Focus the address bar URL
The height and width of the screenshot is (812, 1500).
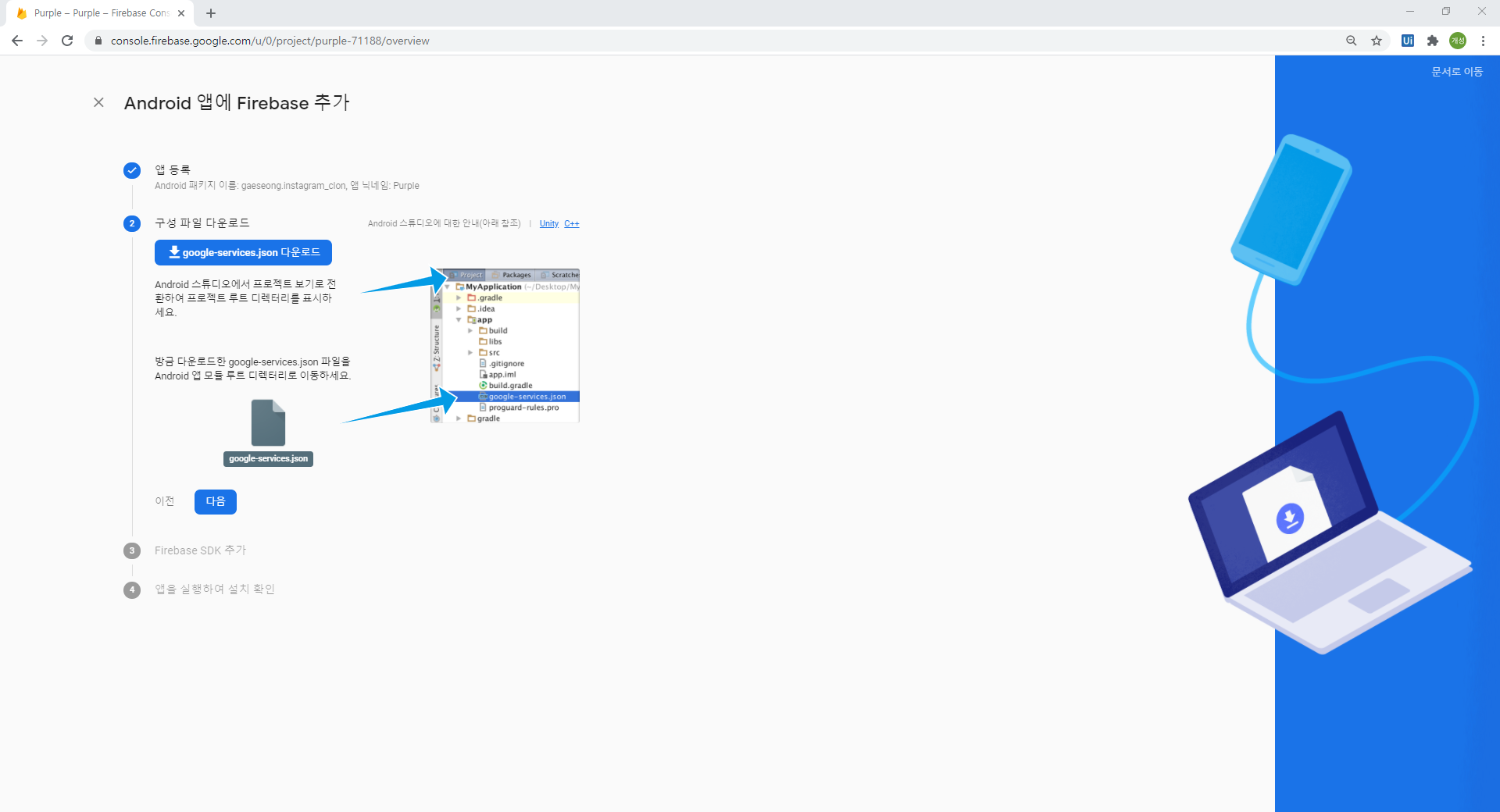pos(270,41)
